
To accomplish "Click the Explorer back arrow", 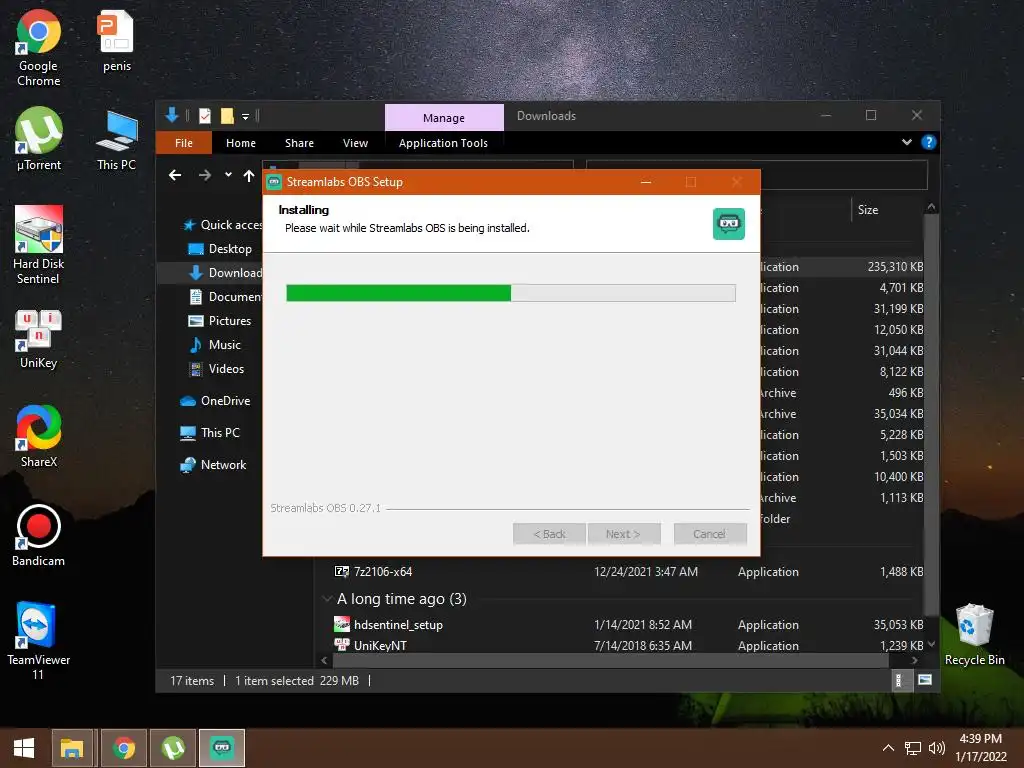I will point(175,175).
